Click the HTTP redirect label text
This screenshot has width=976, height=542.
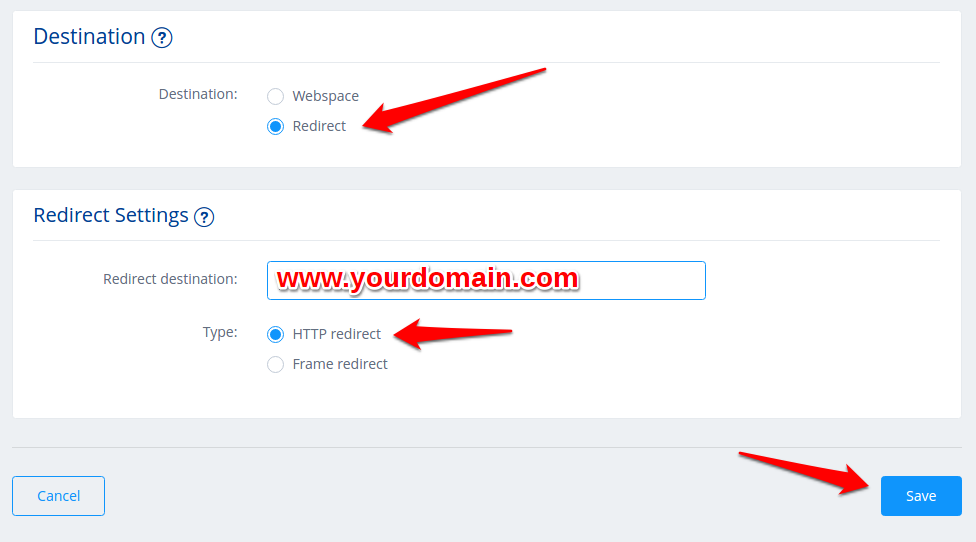[x=337, y=334]
